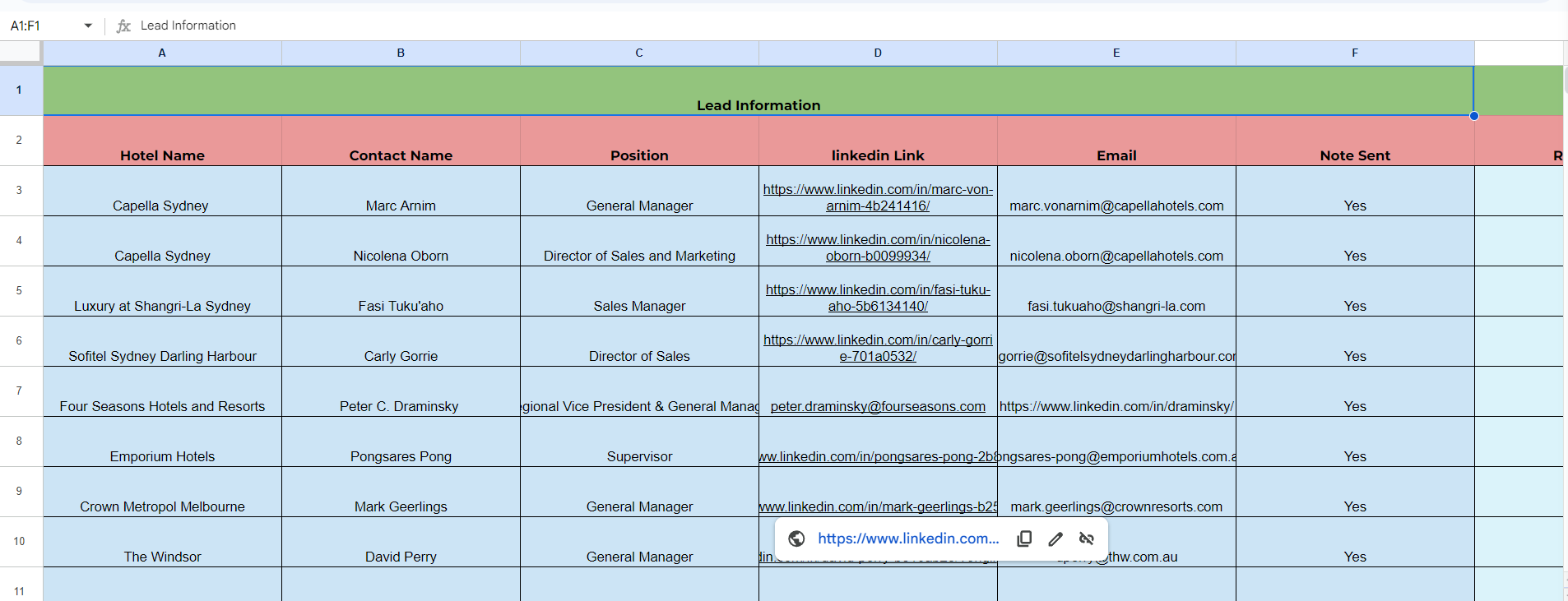Select the Yes cell in The Windsor row
The width and height of the screenshot is (1568, 601).
click(x=1355, y=542)
